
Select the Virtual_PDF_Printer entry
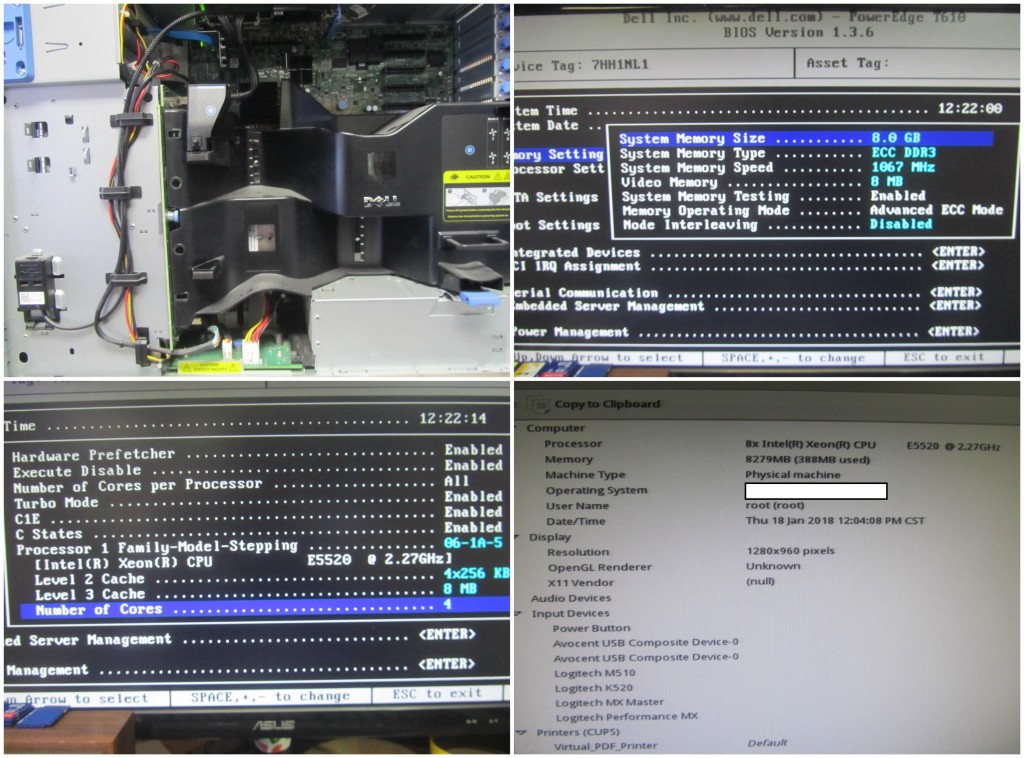tap(605, 746)
